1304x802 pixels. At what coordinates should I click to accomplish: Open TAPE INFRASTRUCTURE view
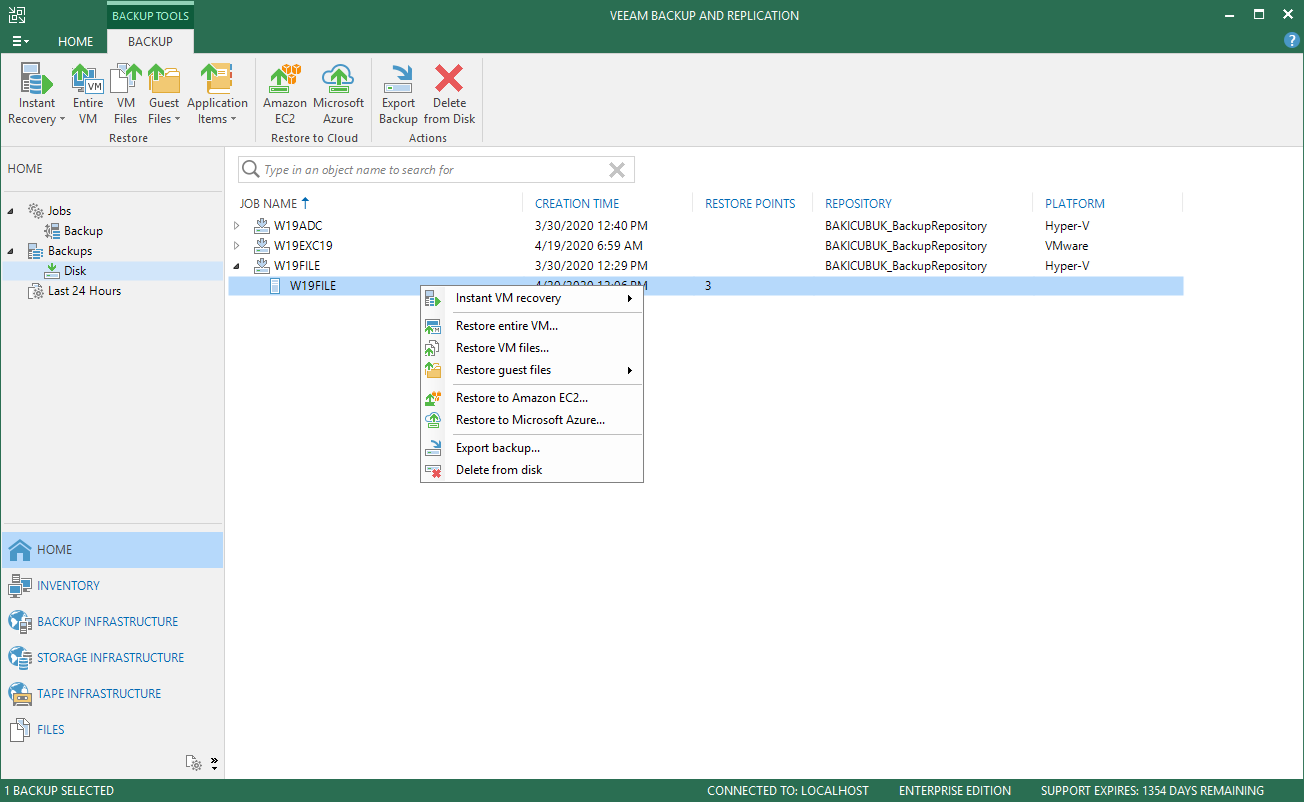(x=112, y=694)
